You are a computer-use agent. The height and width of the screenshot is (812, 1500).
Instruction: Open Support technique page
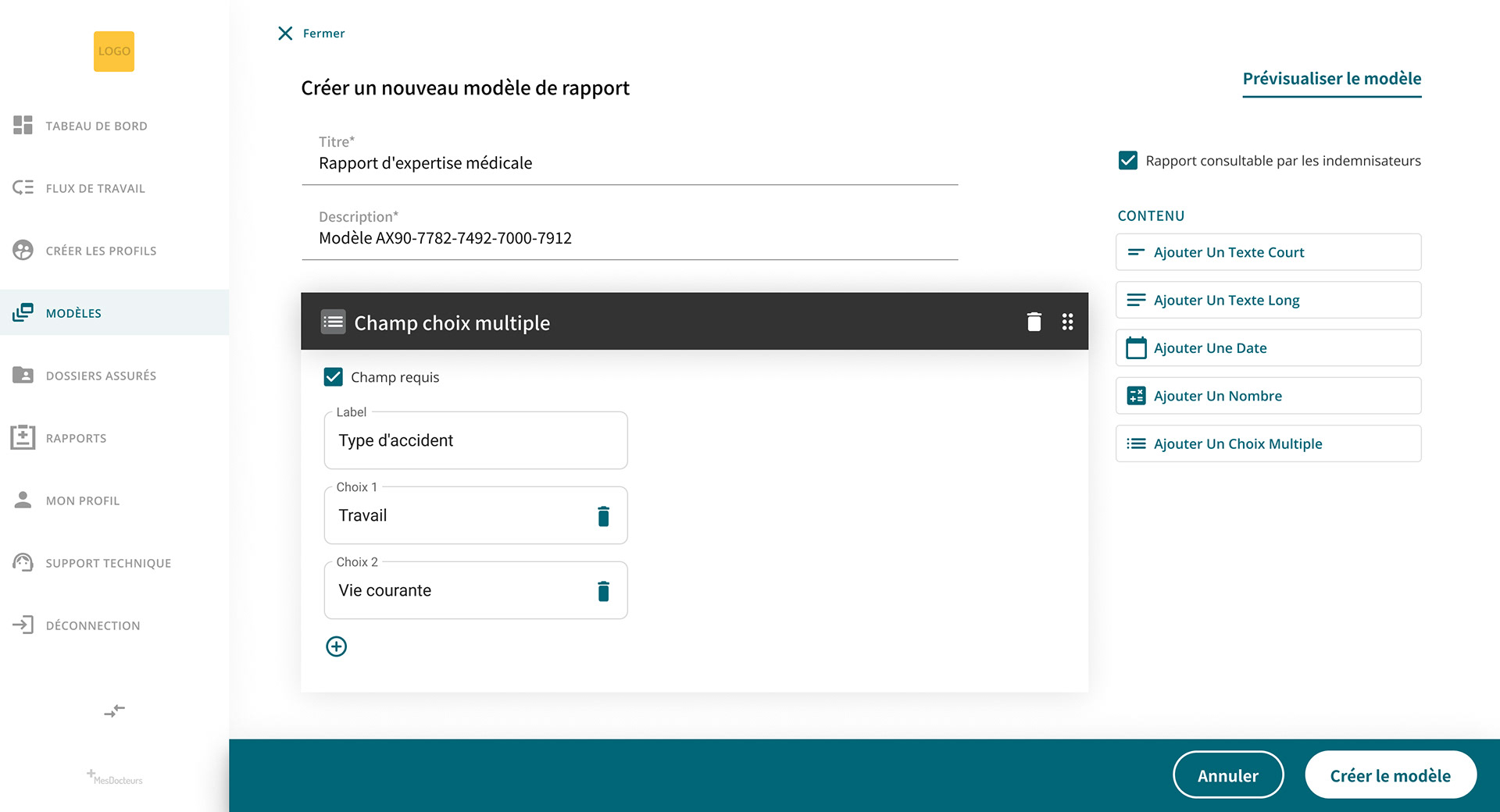click(114, 562)
